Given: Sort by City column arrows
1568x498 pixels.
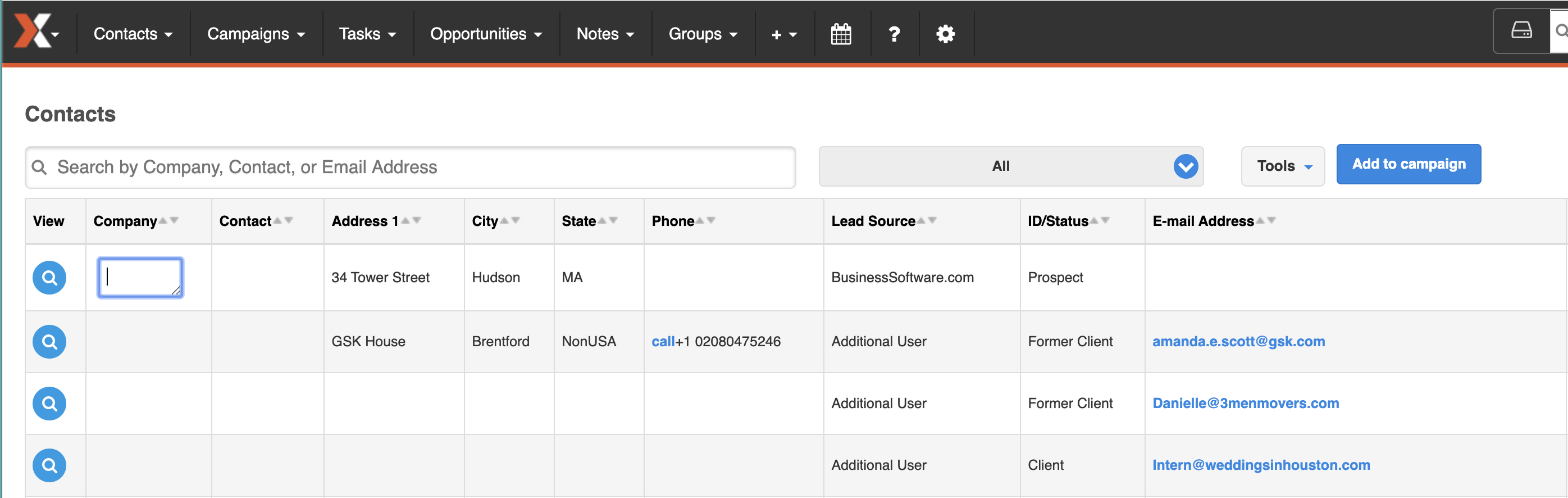Looking at the screenshot, I should pyautogui.click(x=509, y=221).
